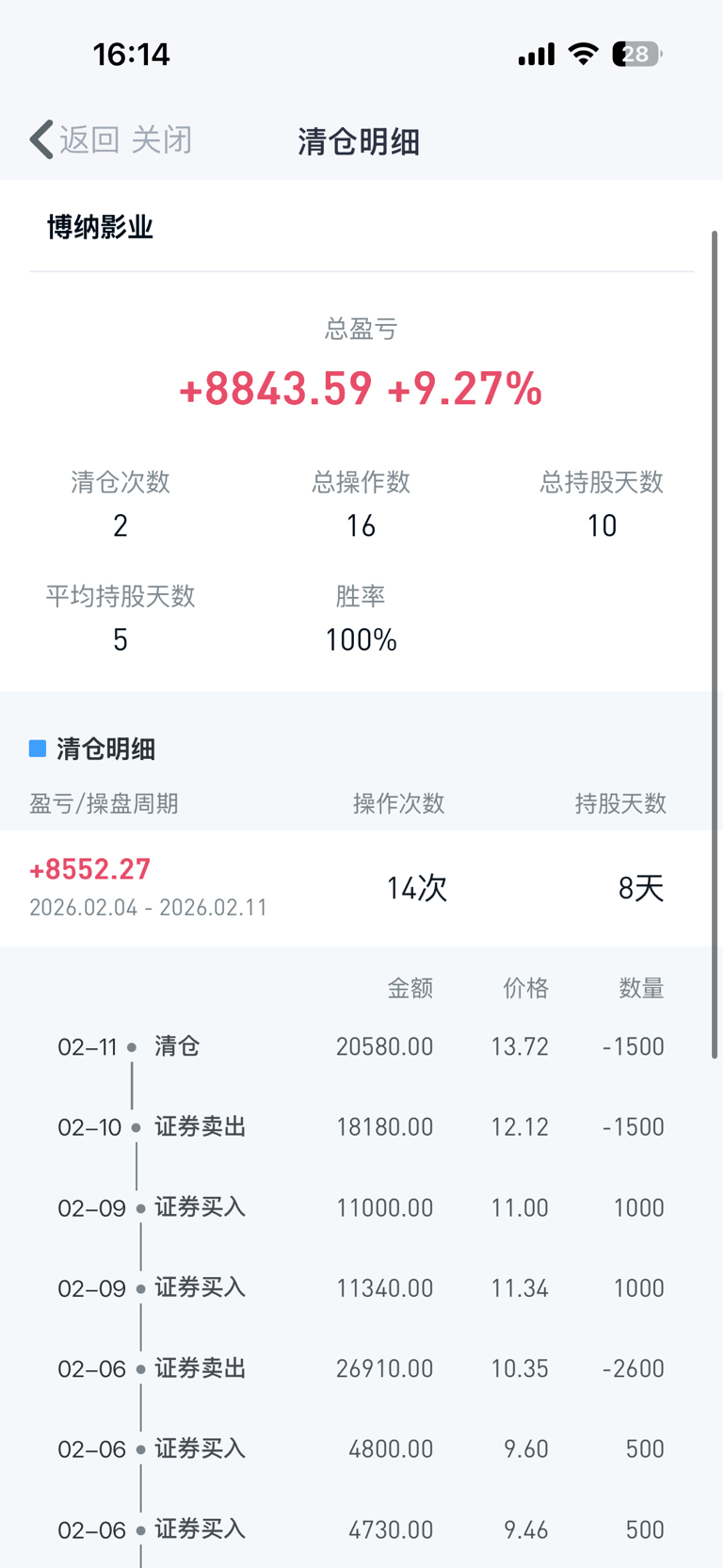Viewport: 724px width, 1568px height.
Task: Tap the battery indicator showing 28
Action: [x=636, y=54]
